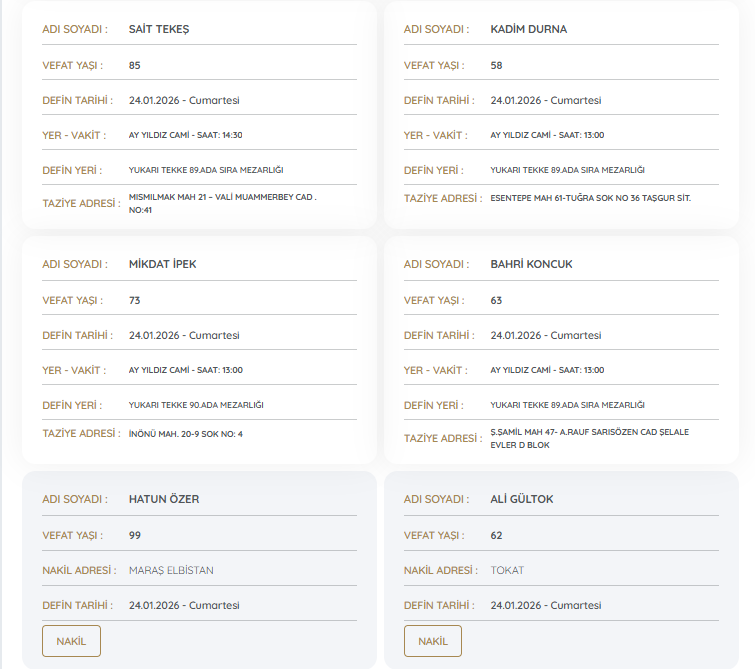Click on the name BAHRİ KONCUK
Screen dimensions: 755x669
[x=531, y=264]
